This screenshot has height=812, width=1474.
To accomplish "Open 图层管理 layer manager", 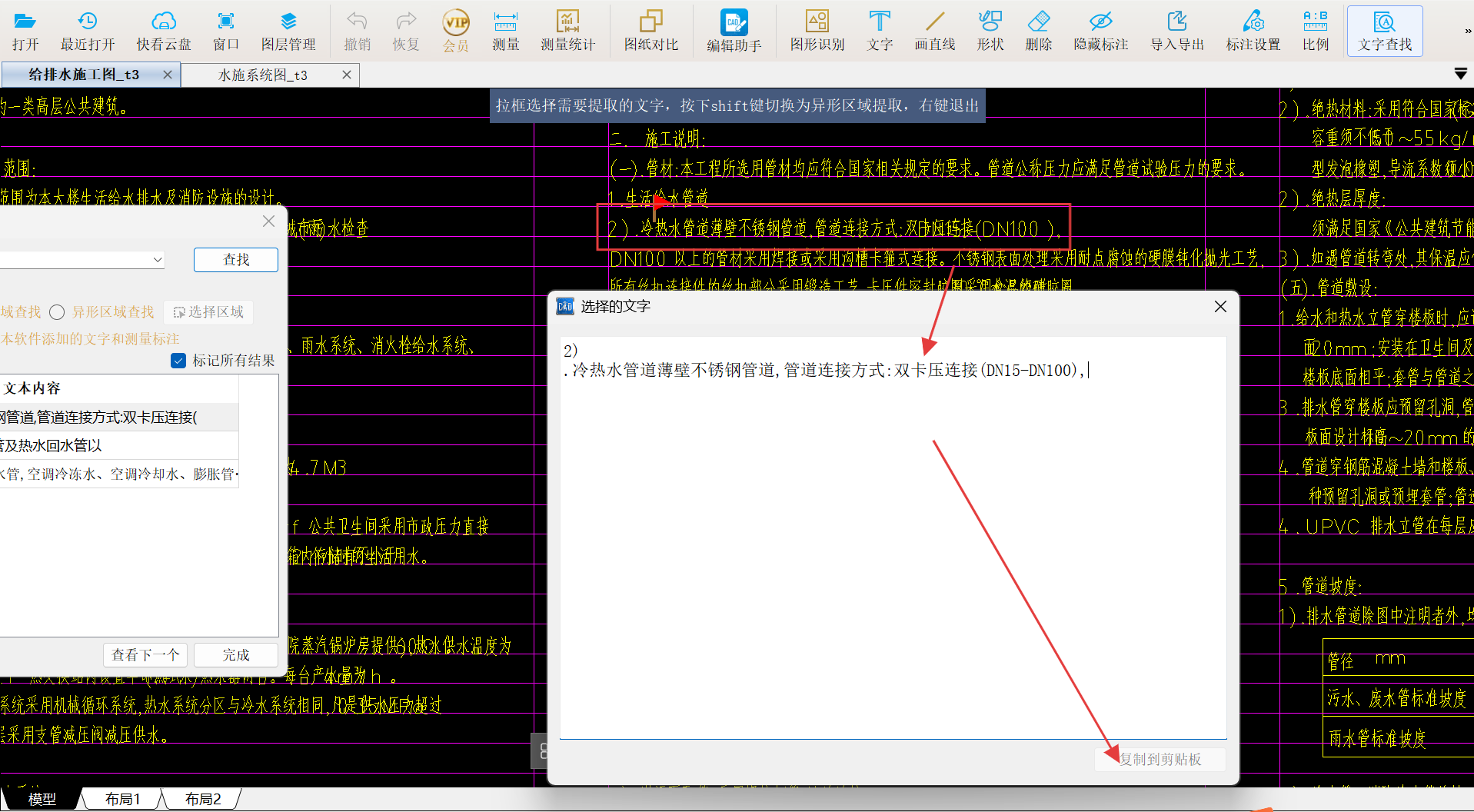I will tap(288, 31).
